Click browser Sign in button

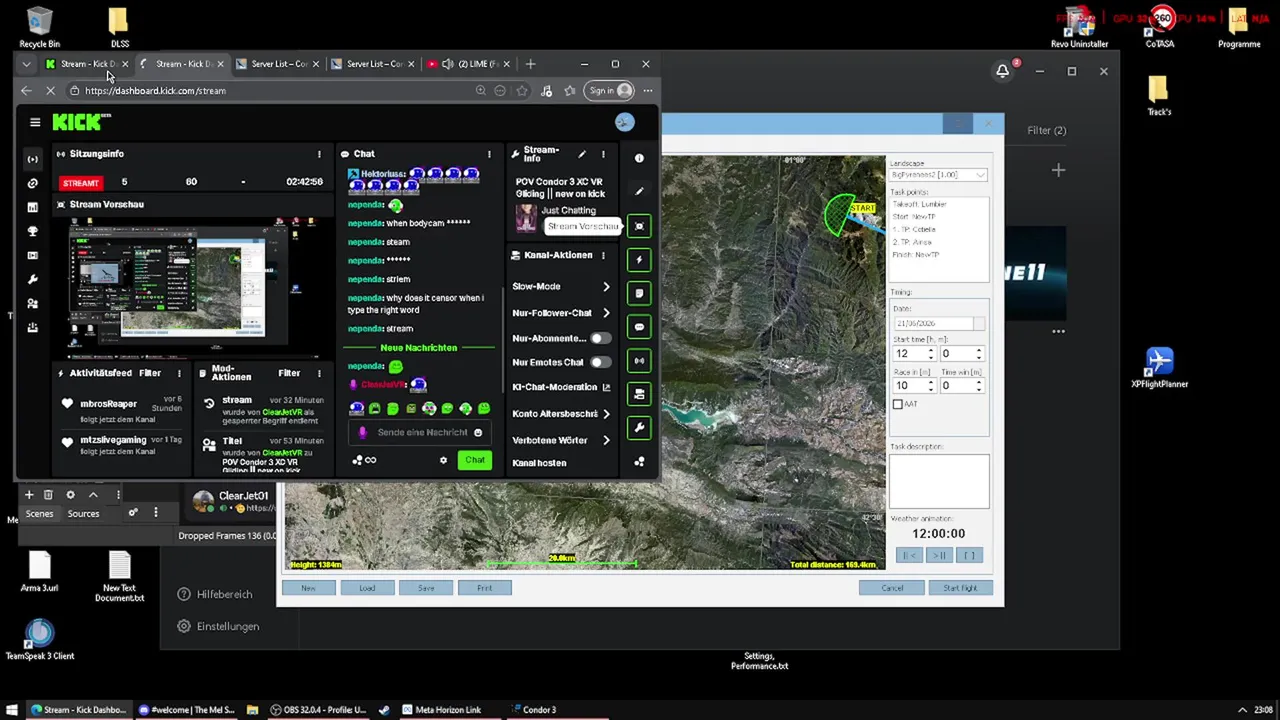(611, 91)
